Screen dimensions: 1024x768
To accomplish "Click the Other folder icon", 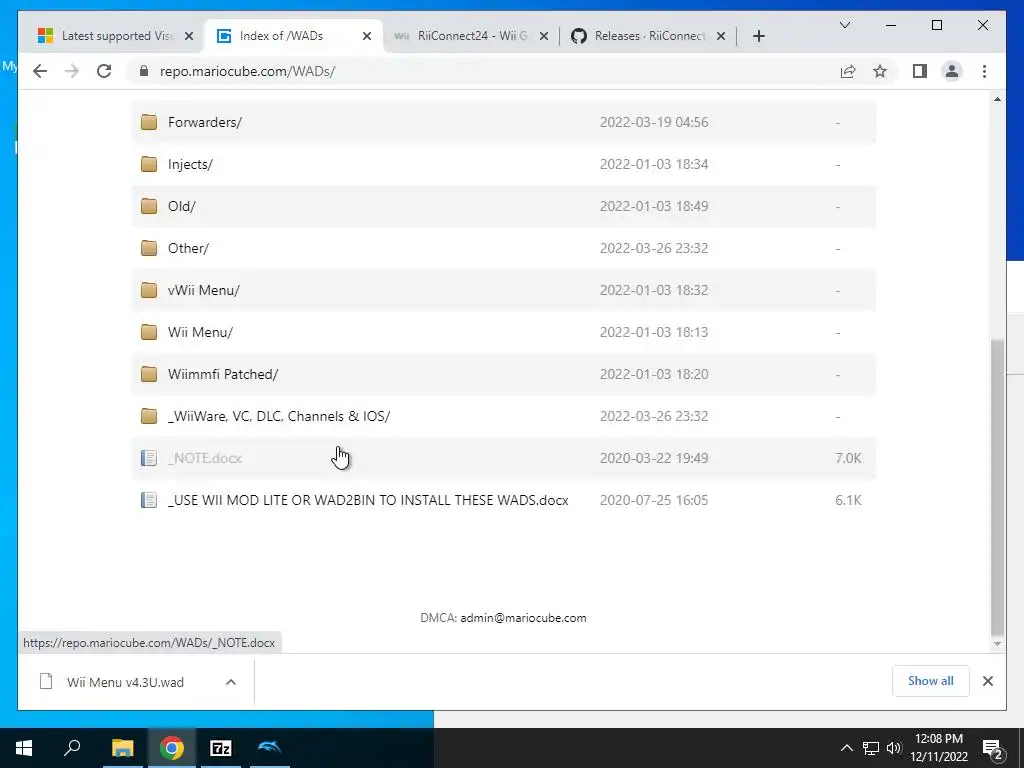I will (149, 248).
